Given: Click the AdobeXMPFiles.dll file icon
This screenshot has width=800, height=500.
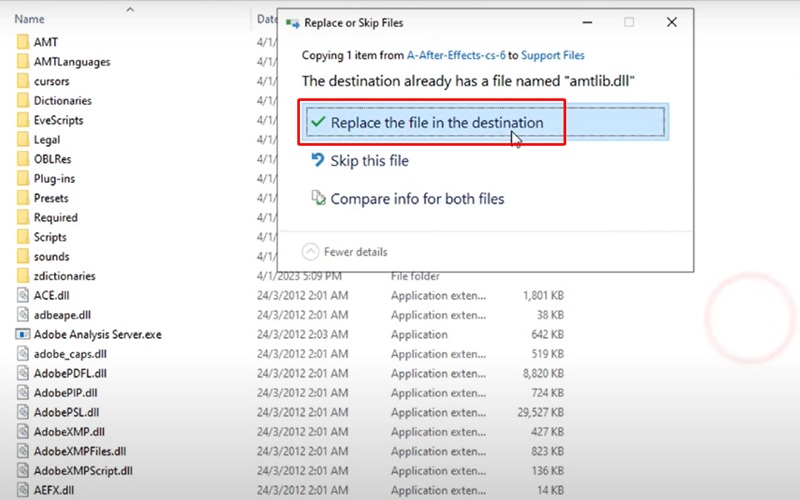Looking at the screenshot, I should tap(23, 451).
